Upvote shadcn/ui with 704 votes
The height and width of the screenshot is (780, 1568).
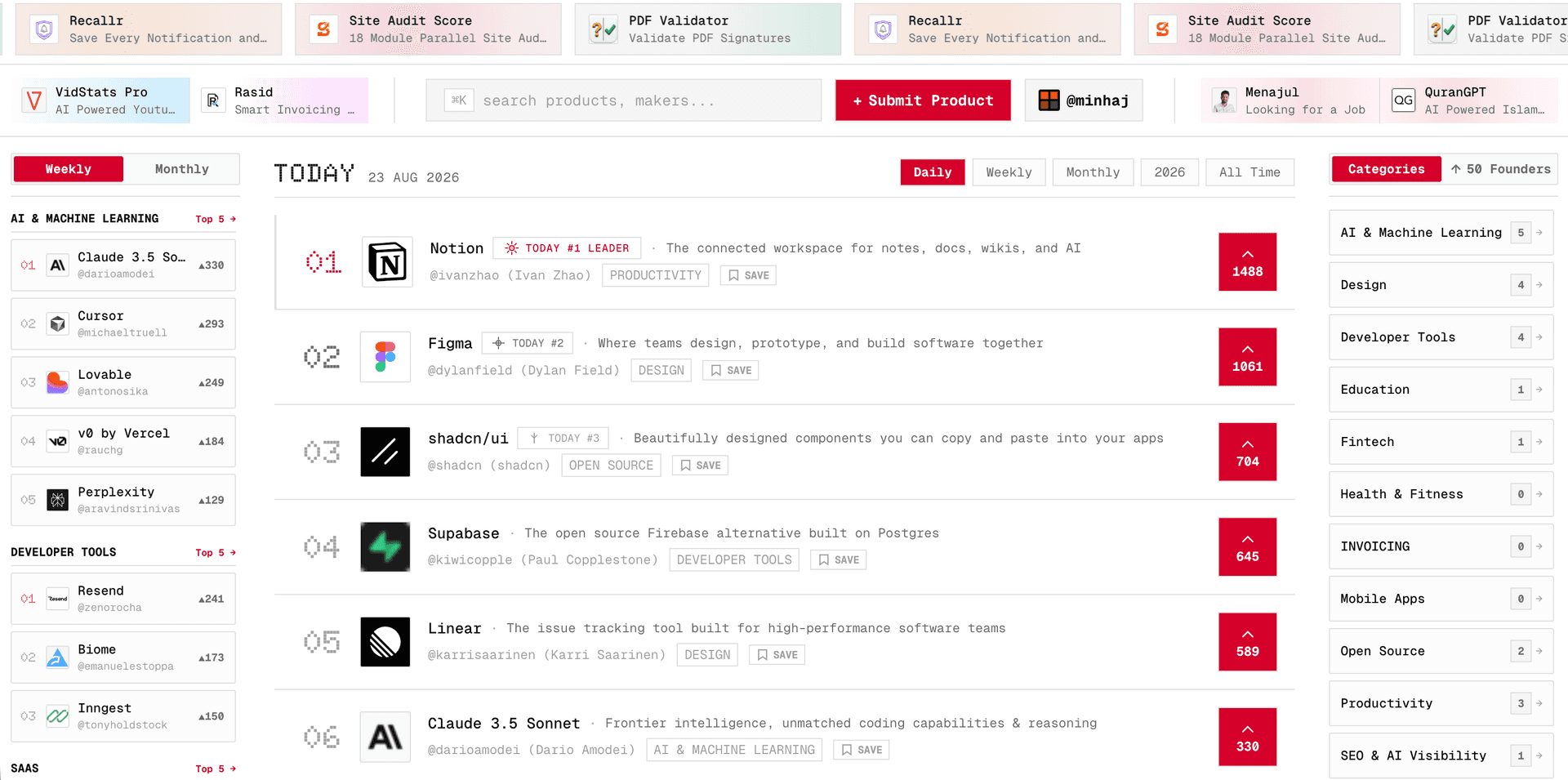pos(1247,452)
